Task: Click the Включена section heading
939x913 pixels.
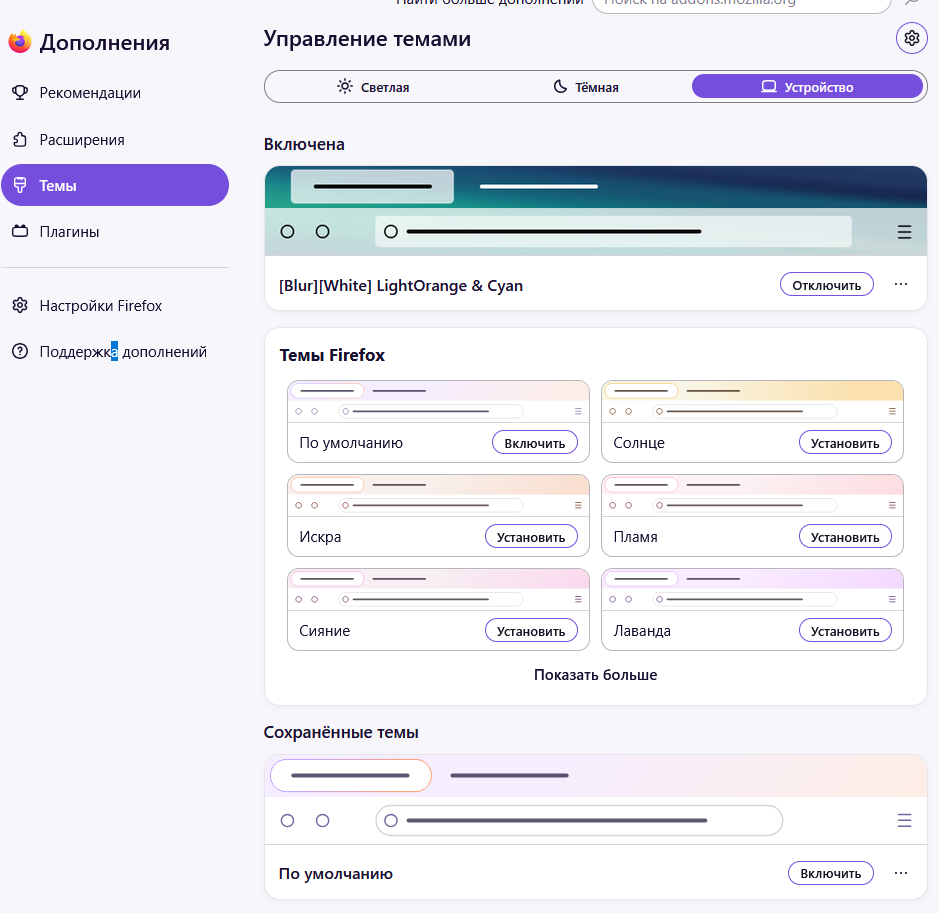Action: (304, 144)
